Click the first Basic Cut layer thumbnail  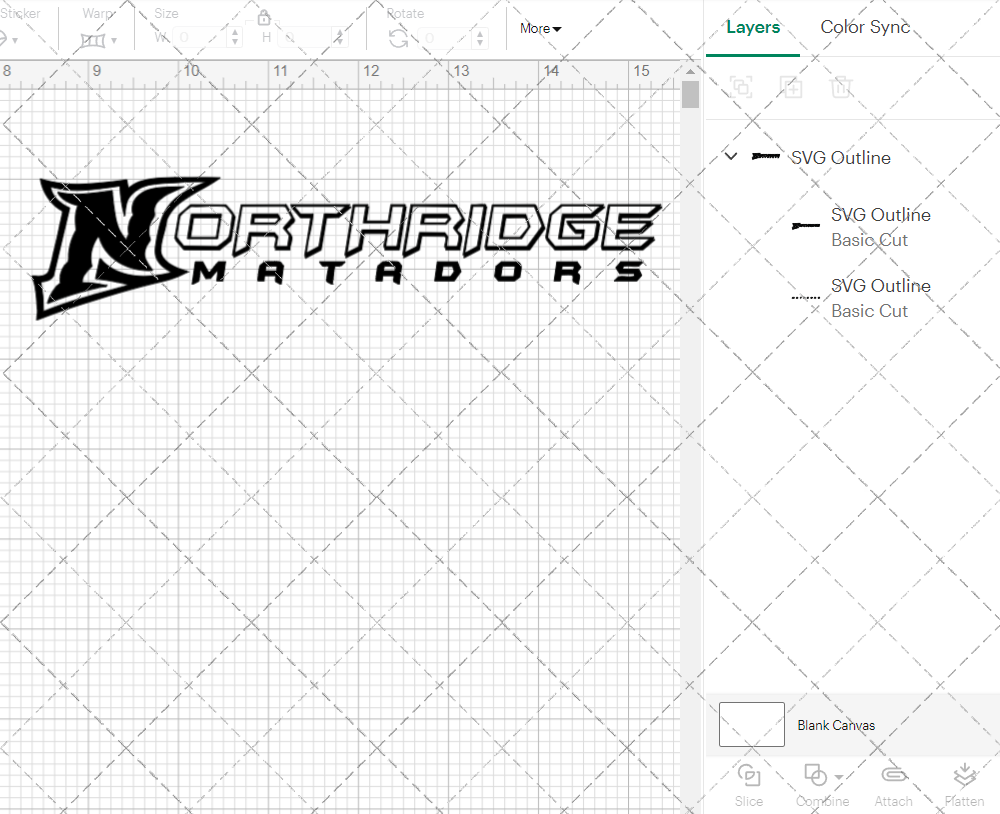805,226
